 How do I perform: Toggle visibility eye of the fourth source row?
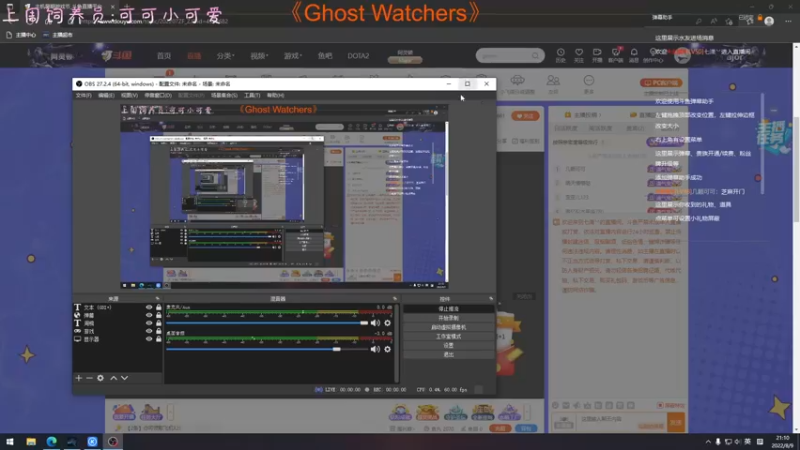(149, 331)
